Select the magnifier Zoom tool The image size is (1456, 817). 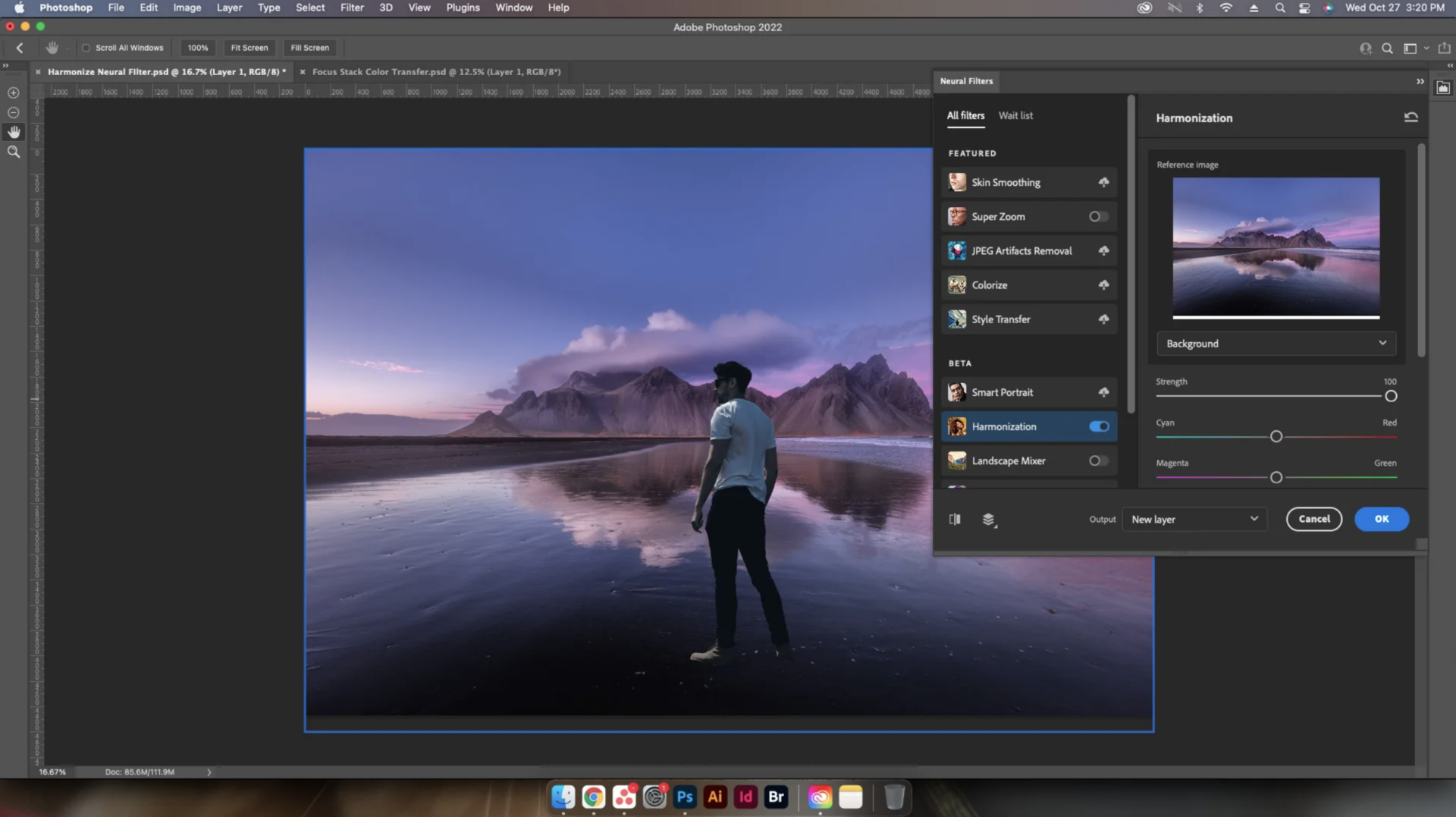click(13, 152)
